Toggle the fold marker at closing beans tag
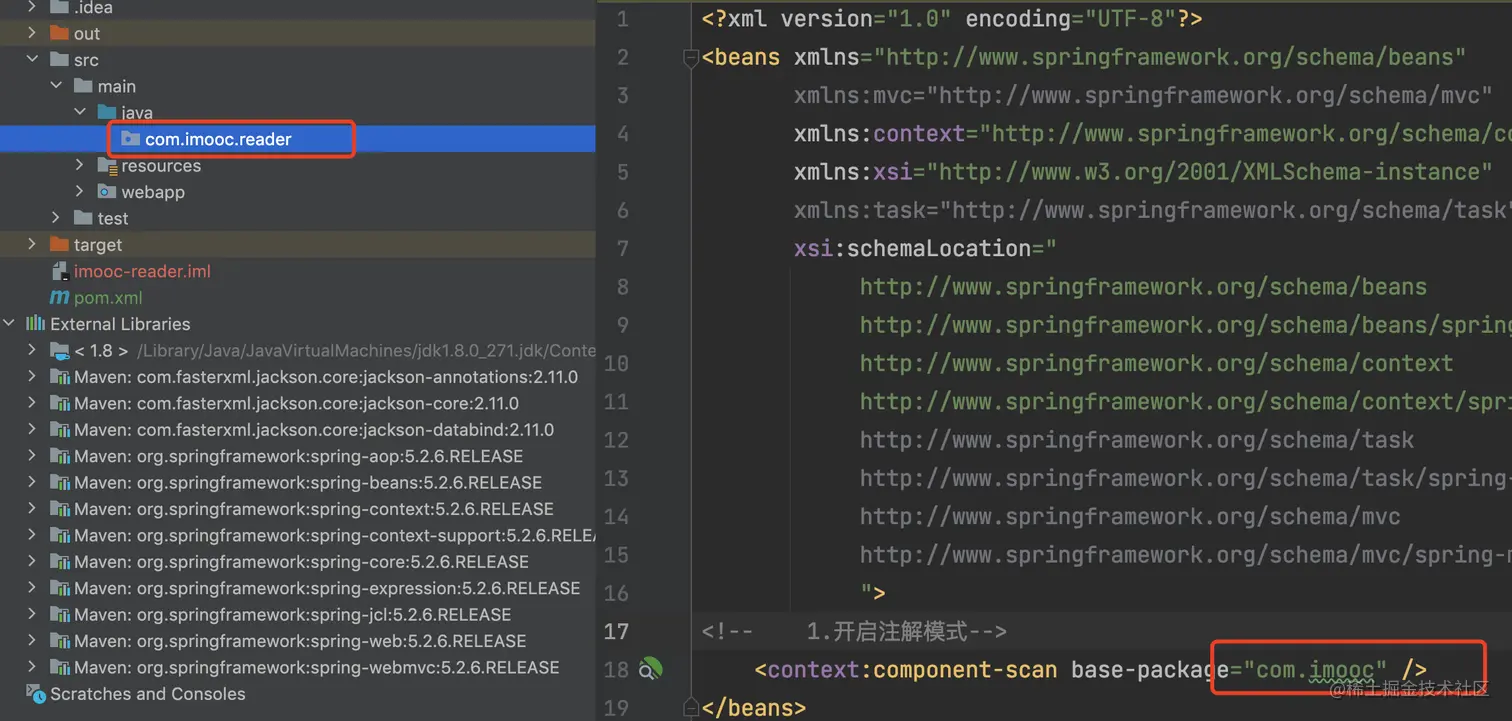 point(690,705)
